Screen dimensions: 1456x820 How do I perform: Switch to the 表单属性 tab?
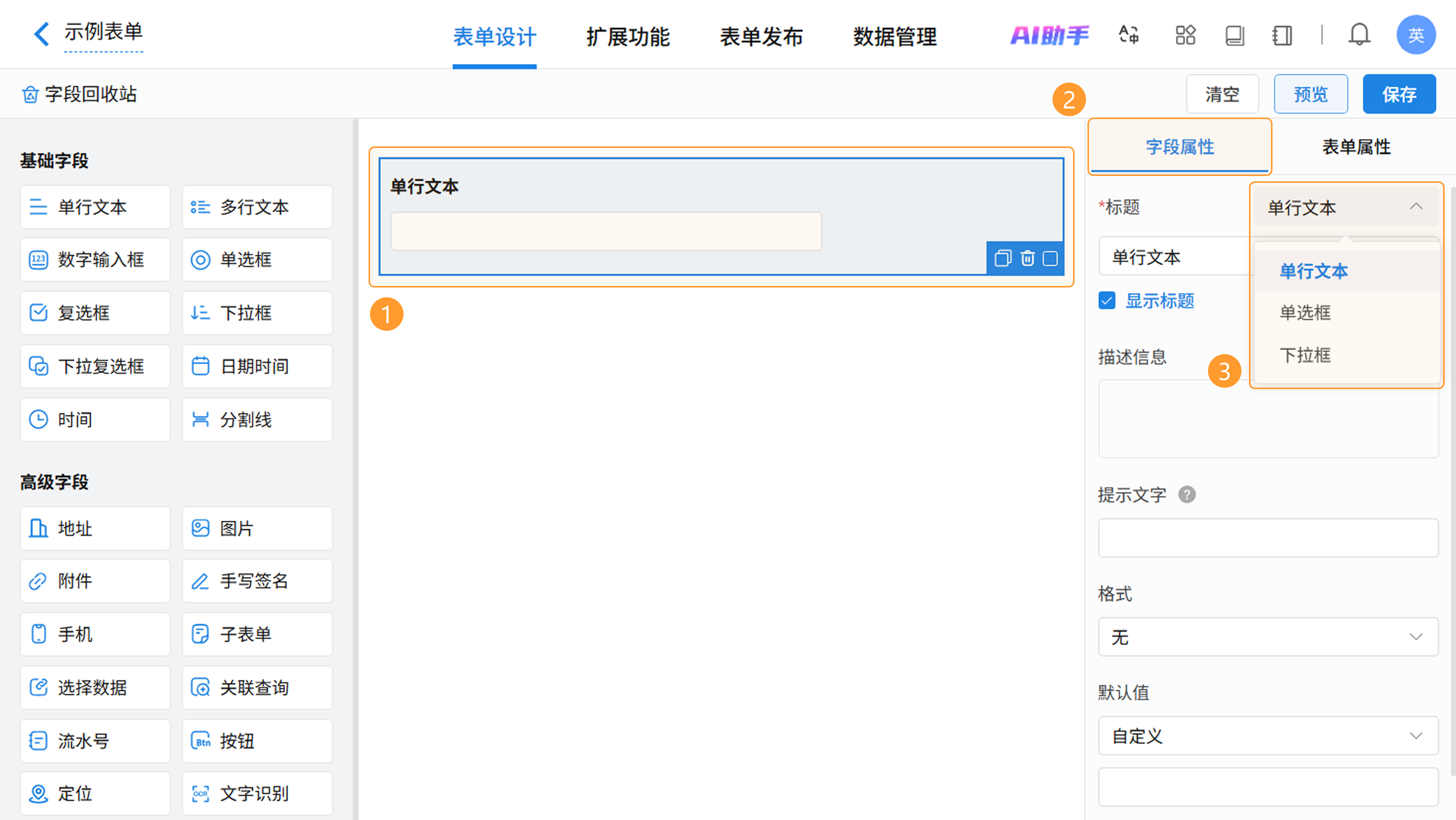(x=1356, y=147)
